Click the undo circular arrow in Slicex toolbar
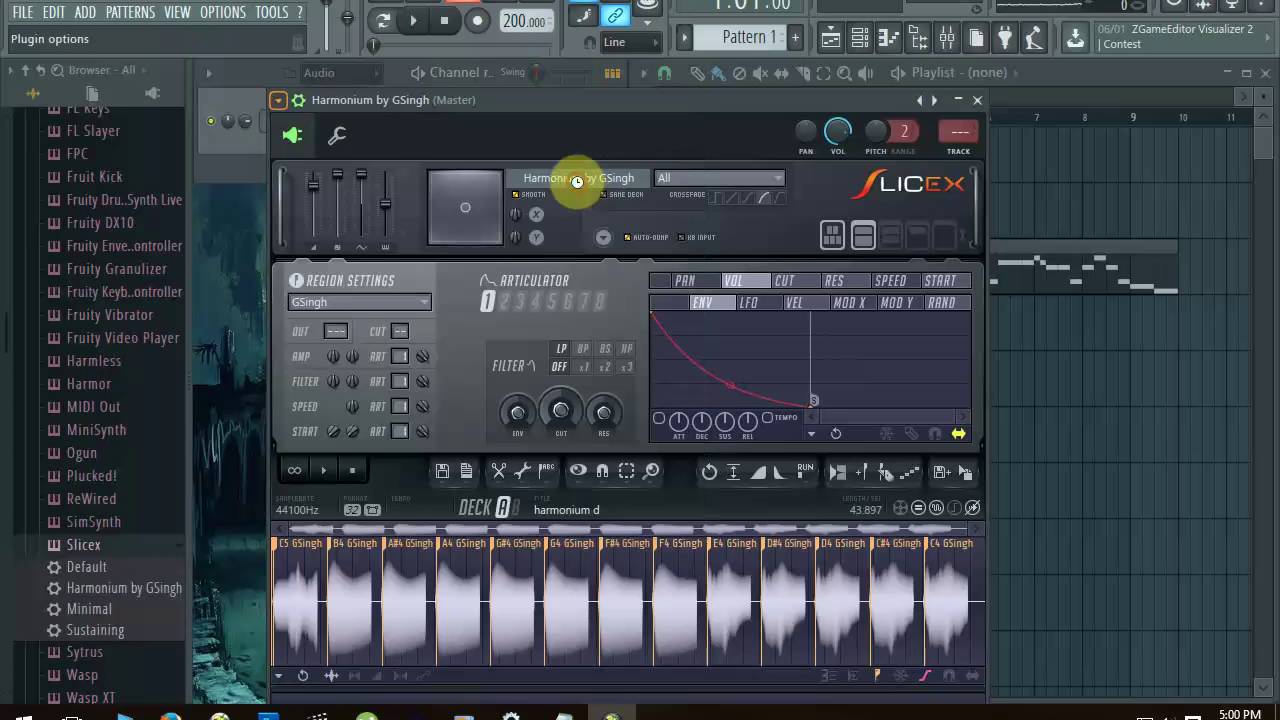The height and width of the screenshot is (720, 1280). 709,472
